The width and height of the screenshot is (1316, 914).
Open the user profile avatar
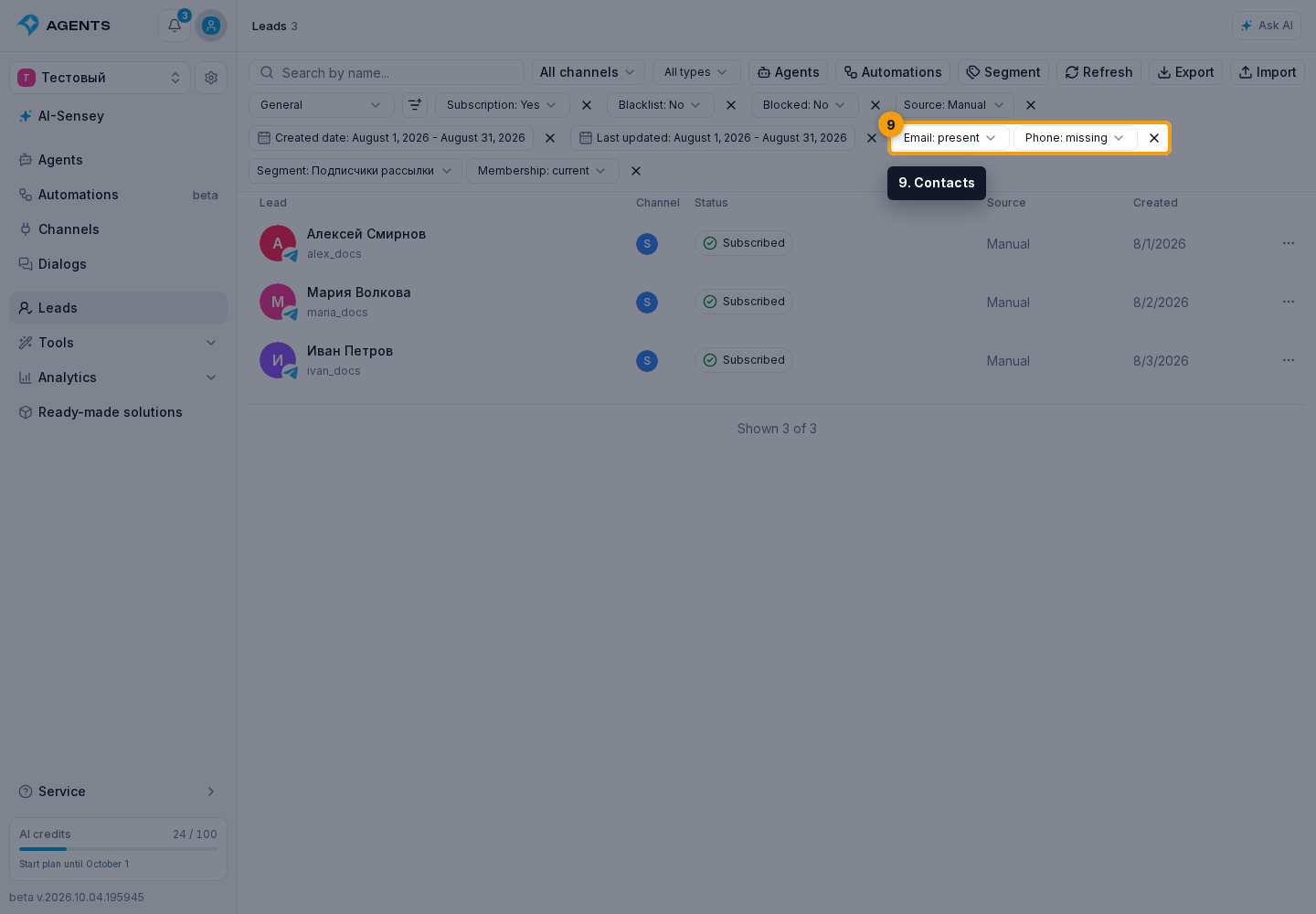pos(211,26)
